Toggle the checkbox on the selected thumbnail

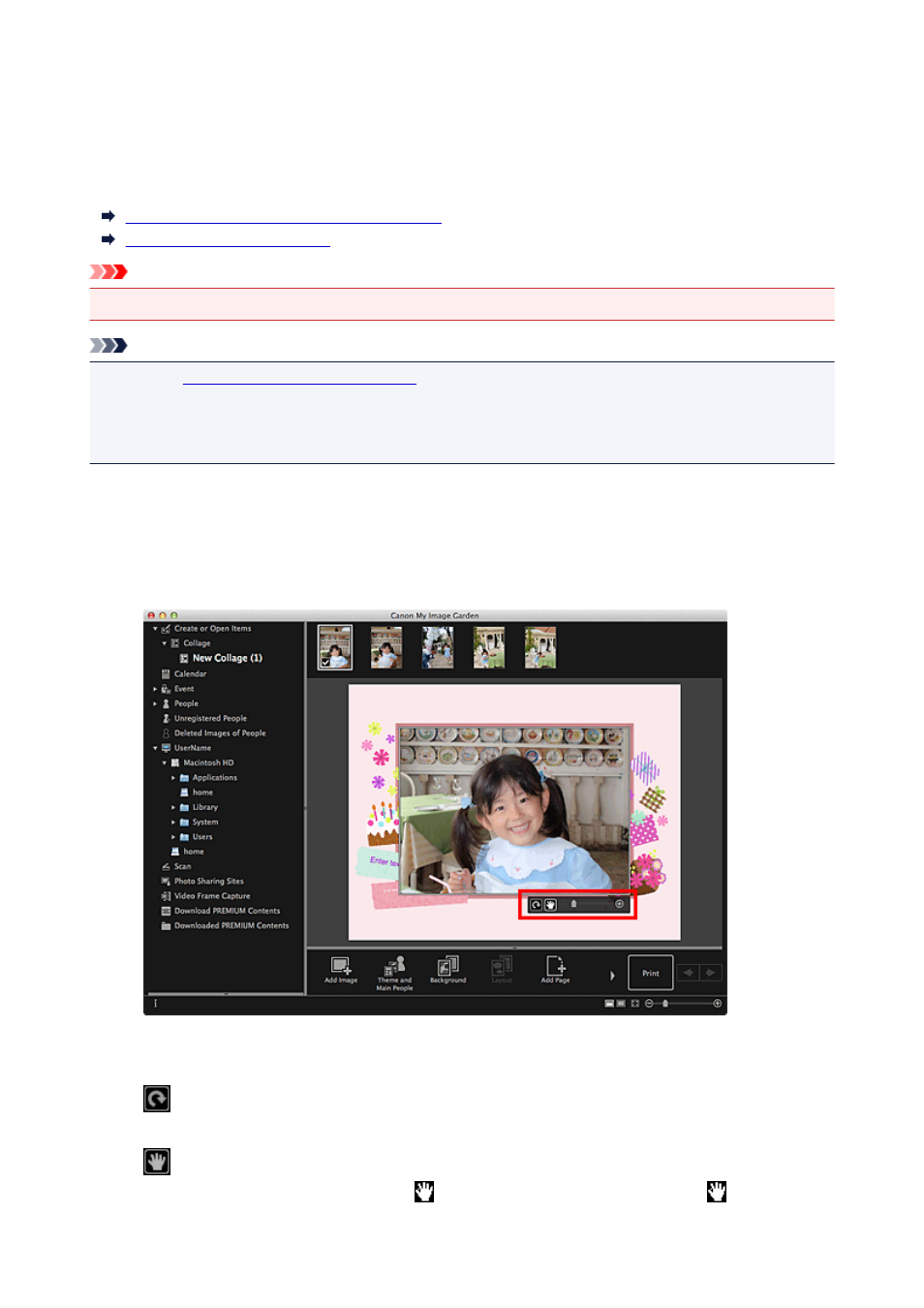tap(325, 663)
